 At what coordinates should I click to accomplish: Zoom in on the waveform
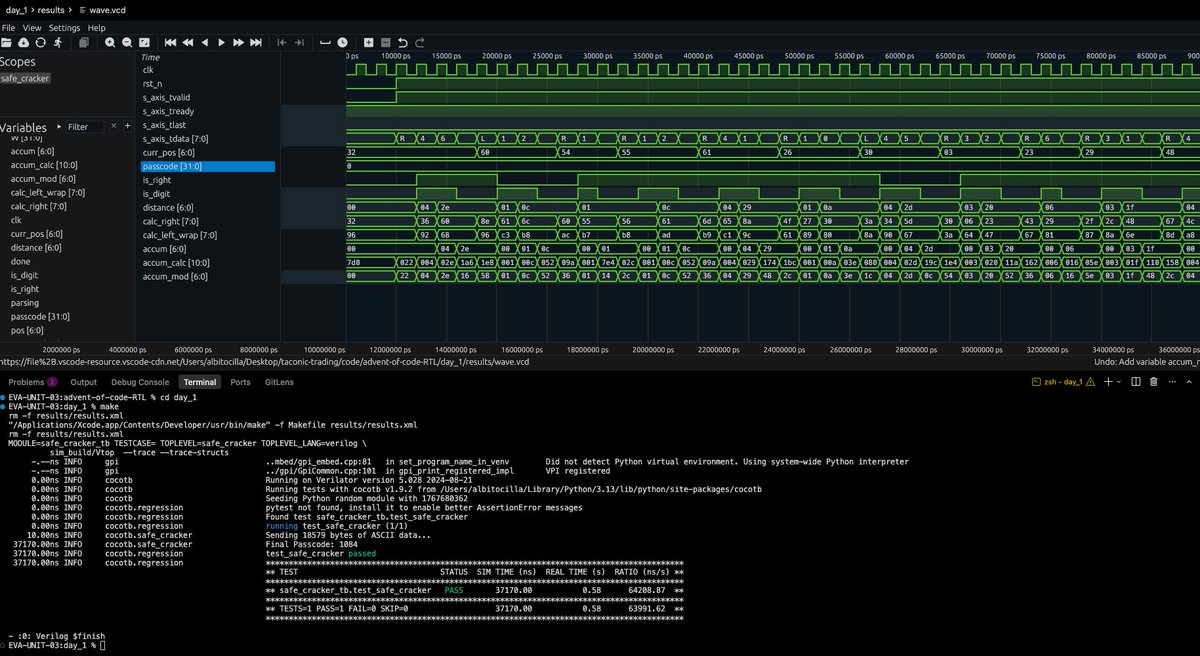[x=110, y=43]
